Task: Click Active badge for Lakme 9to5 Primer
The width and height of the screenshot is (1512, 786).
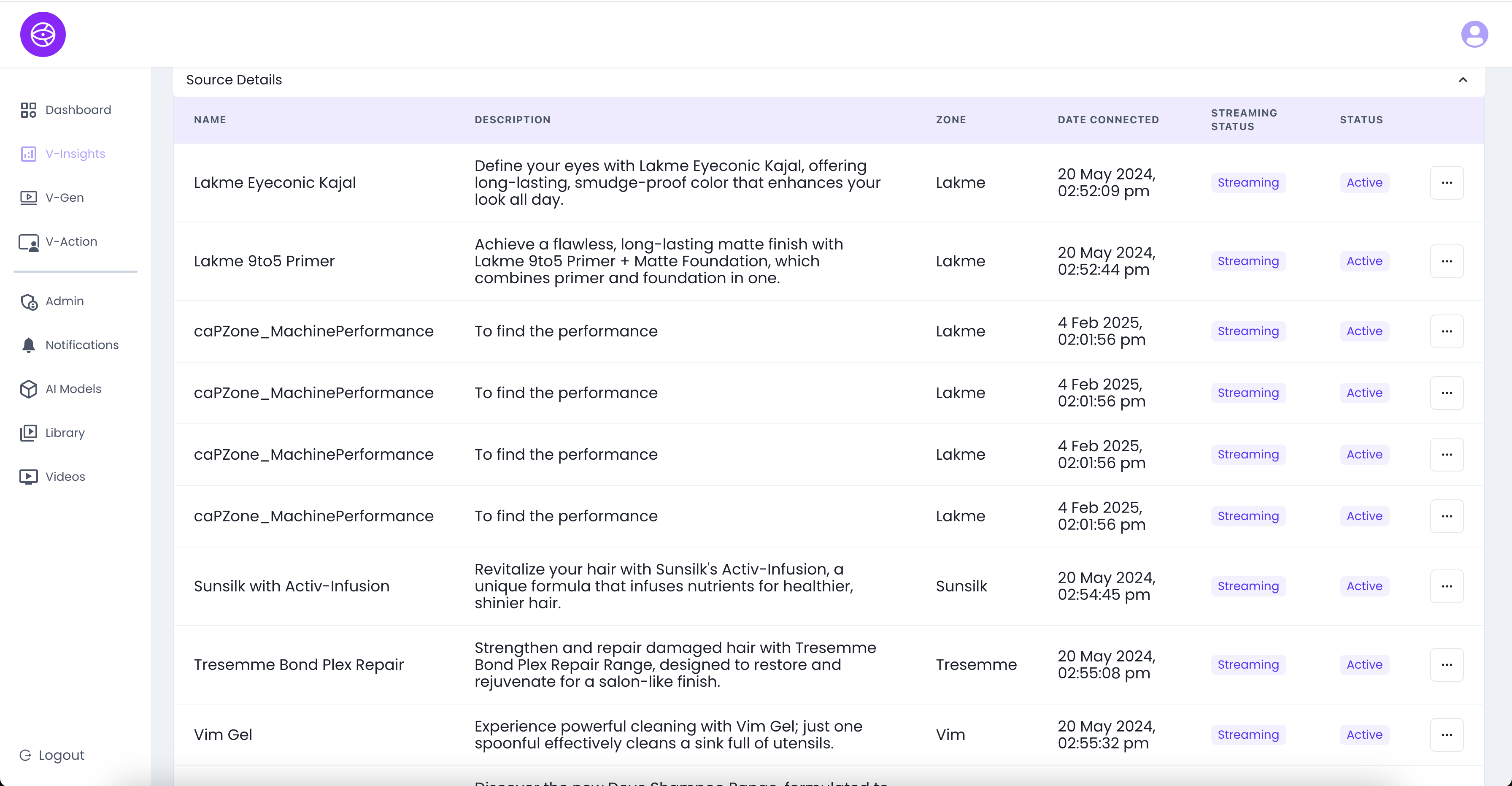Action: (1364, 261)
